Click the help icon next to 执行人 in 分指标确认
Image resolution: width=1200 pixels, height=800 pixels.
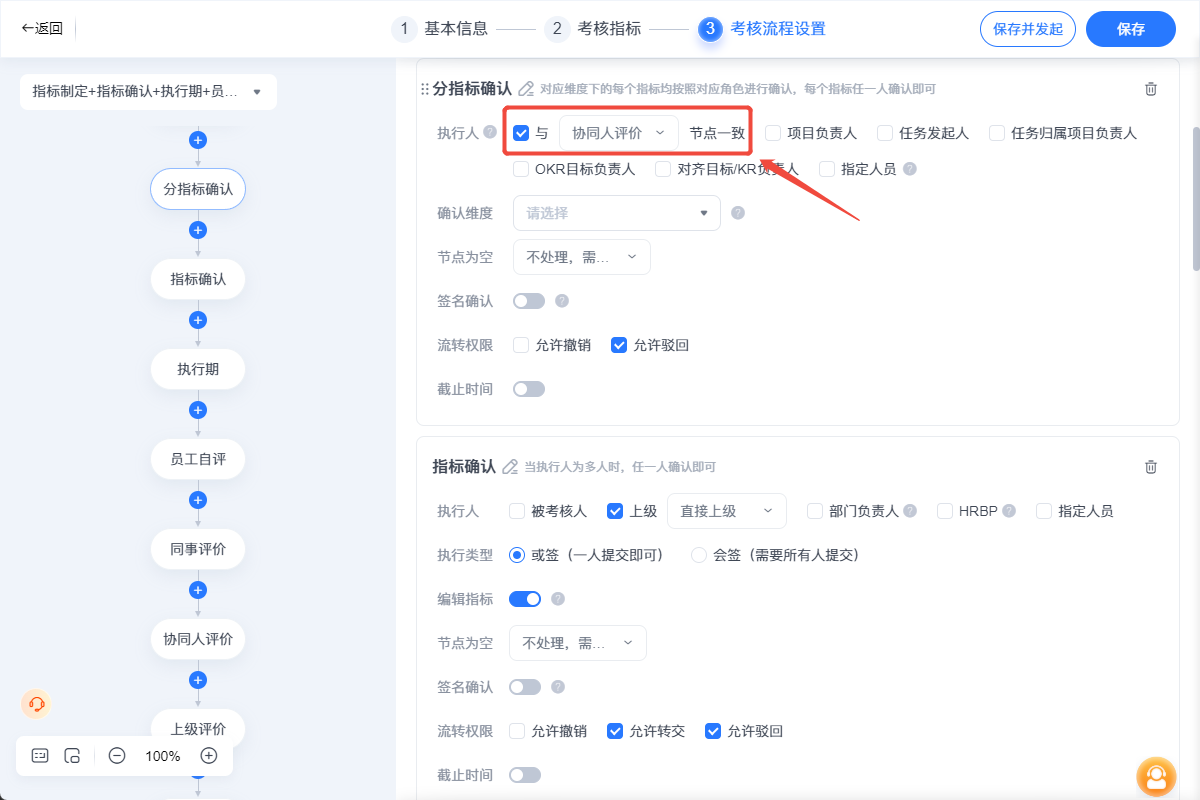pyautogui.click(x=490, y=132)
